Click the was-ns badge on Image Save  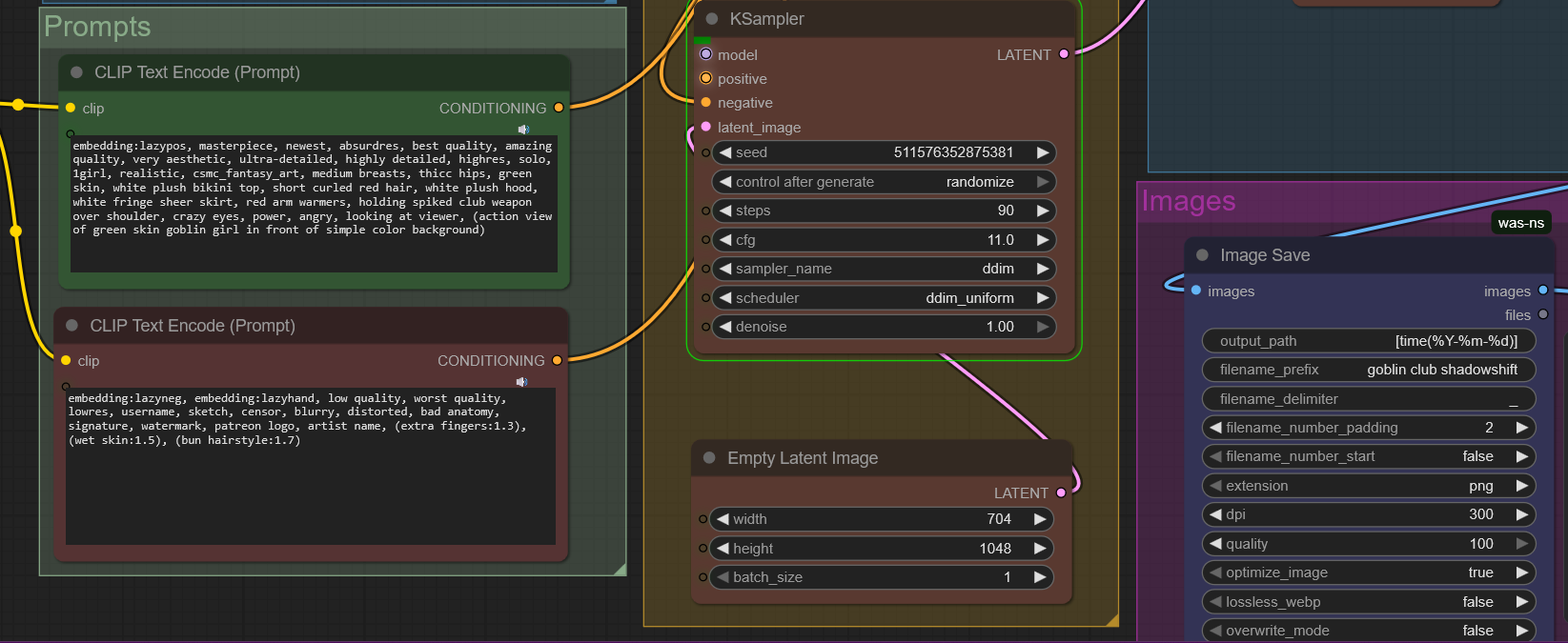1520,223
